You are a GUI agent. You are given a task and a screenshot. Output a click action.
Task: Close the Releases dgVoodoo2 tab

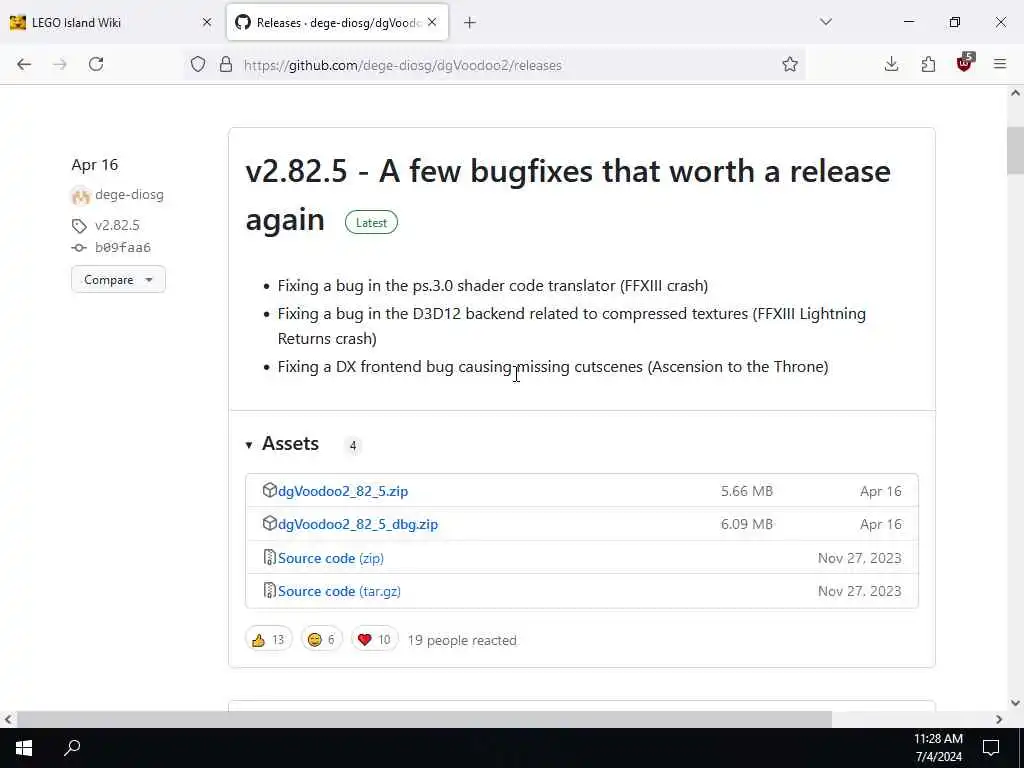432,22
